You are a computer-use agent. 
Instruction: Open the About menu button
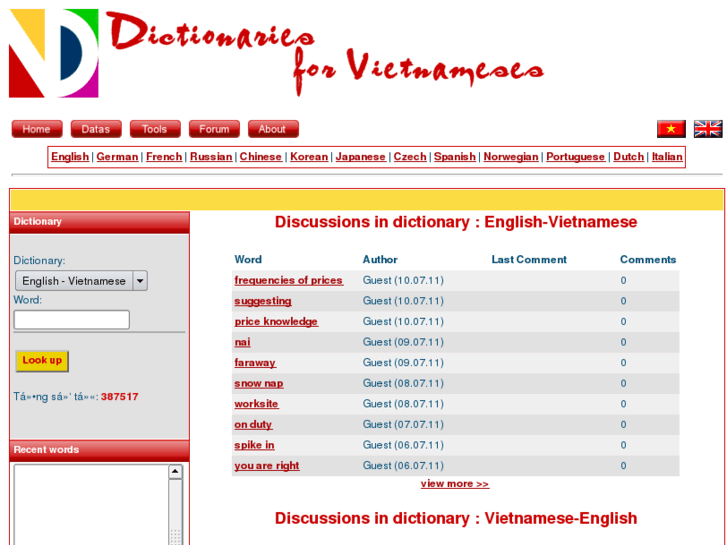click(273, 129)
